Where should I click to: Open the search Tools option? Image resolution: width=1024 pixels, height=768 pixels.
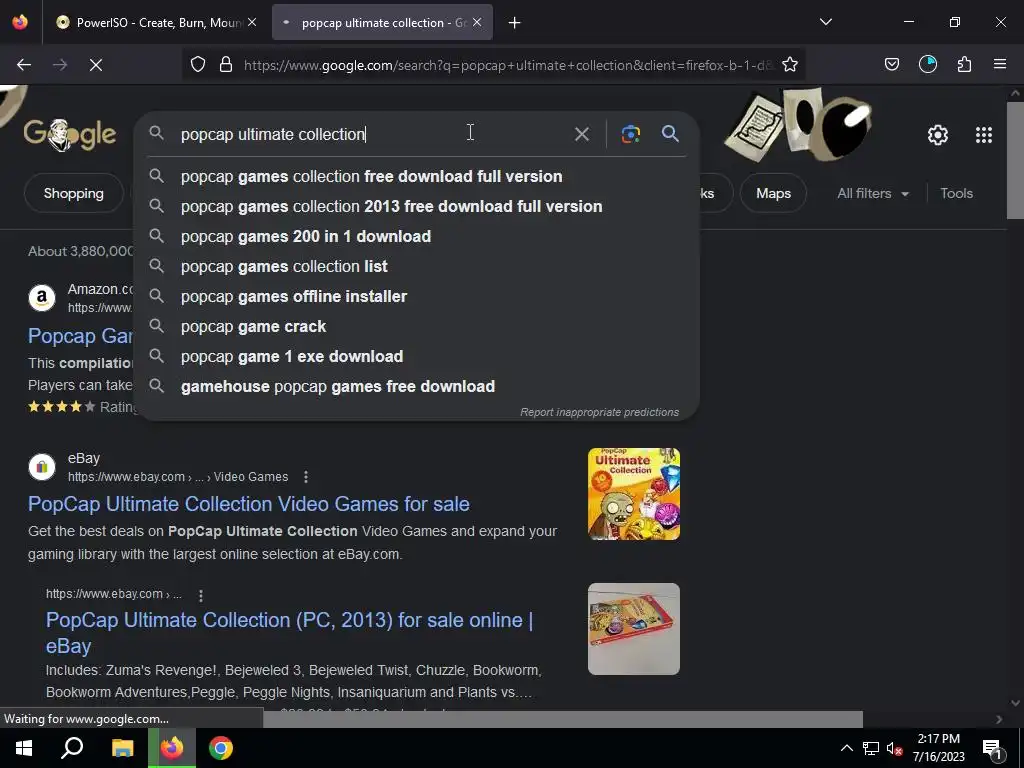click(956, 193)
